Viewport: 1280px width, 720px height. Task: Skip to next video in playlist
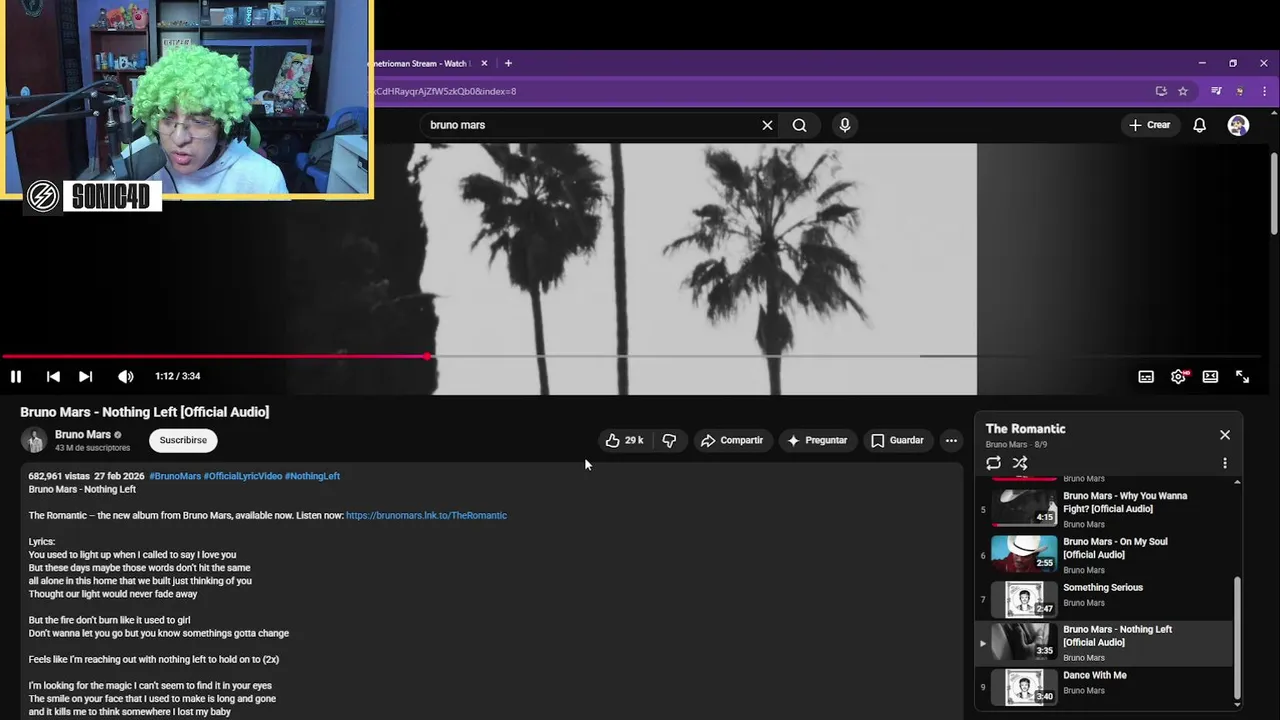[86, 376]
